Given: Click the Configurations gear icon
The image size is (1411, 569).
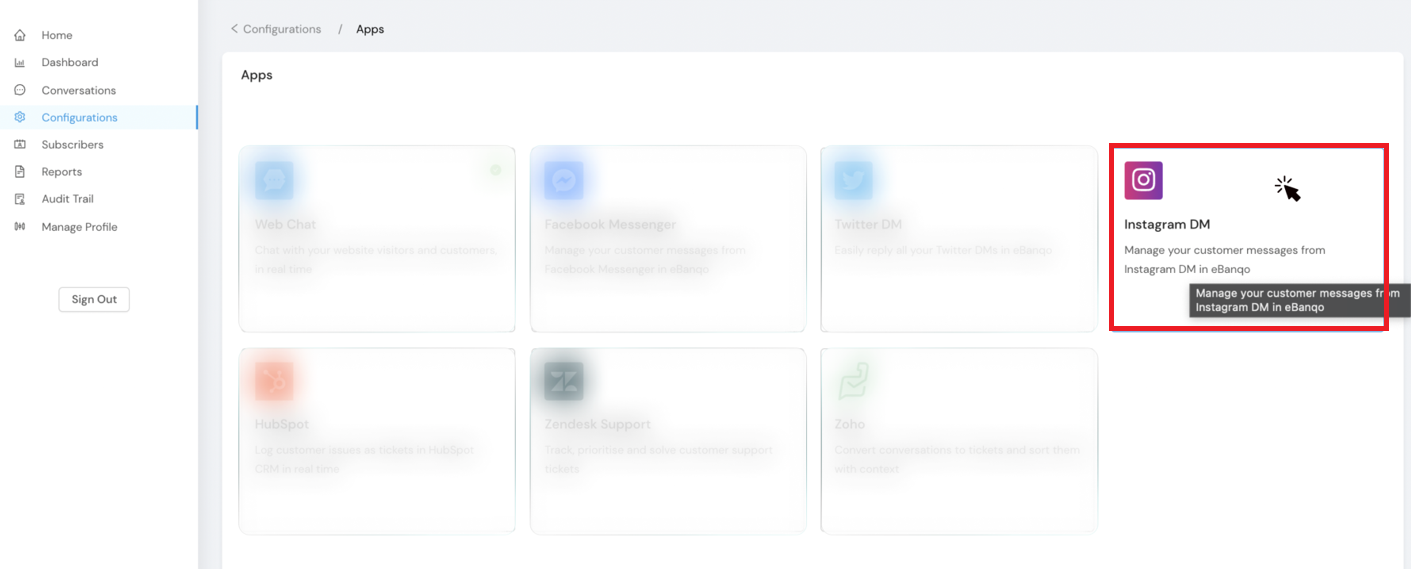Looking at the screenshot, I should click(x=20, y=117).
